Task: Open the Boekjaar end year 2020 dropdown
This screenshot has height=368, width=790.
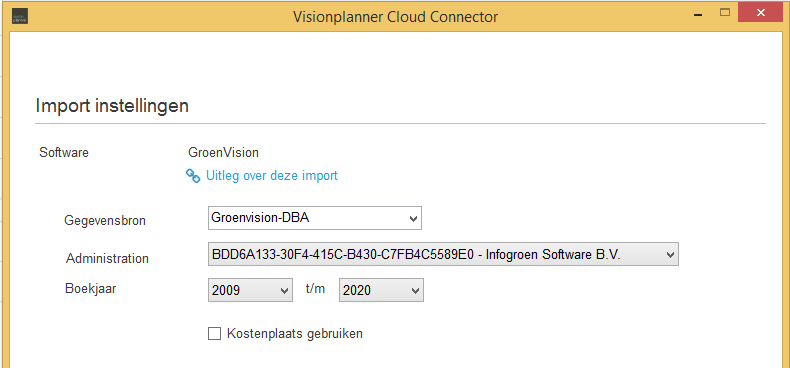Action: click(x=381, y=290)
